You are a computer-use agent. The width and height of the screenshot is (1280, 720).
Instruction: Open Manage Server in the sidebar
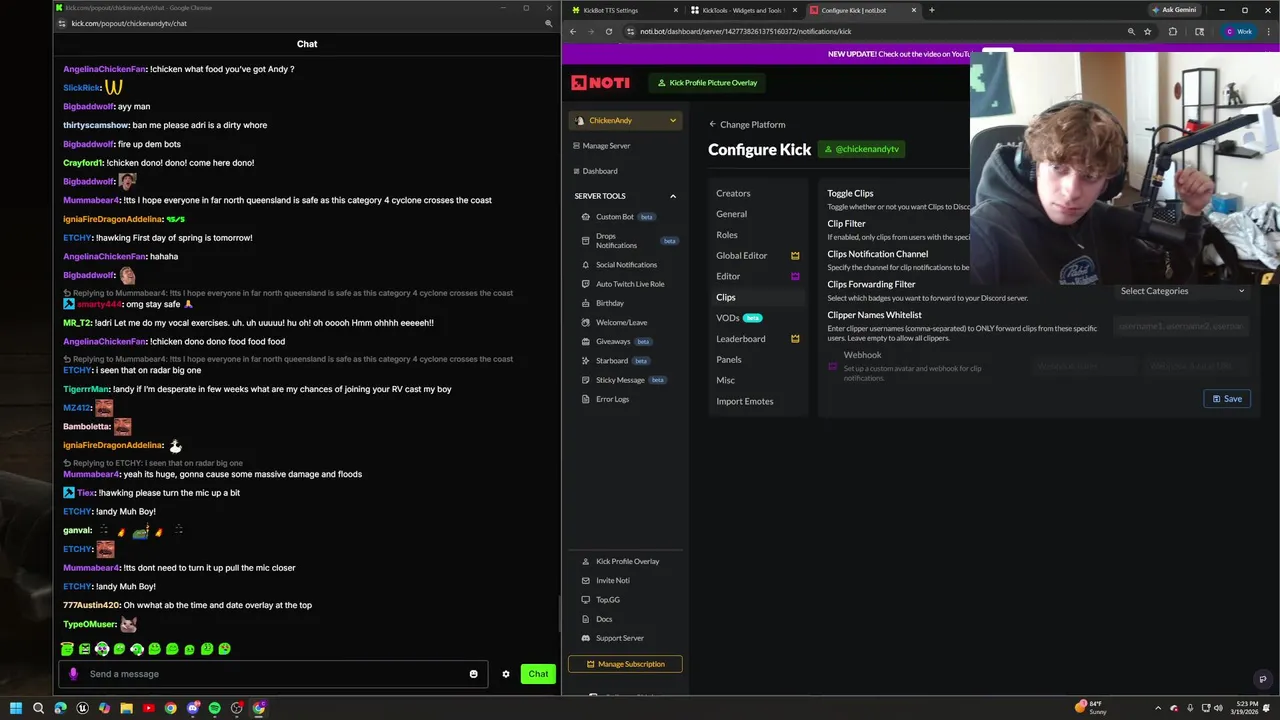point(601,146)
